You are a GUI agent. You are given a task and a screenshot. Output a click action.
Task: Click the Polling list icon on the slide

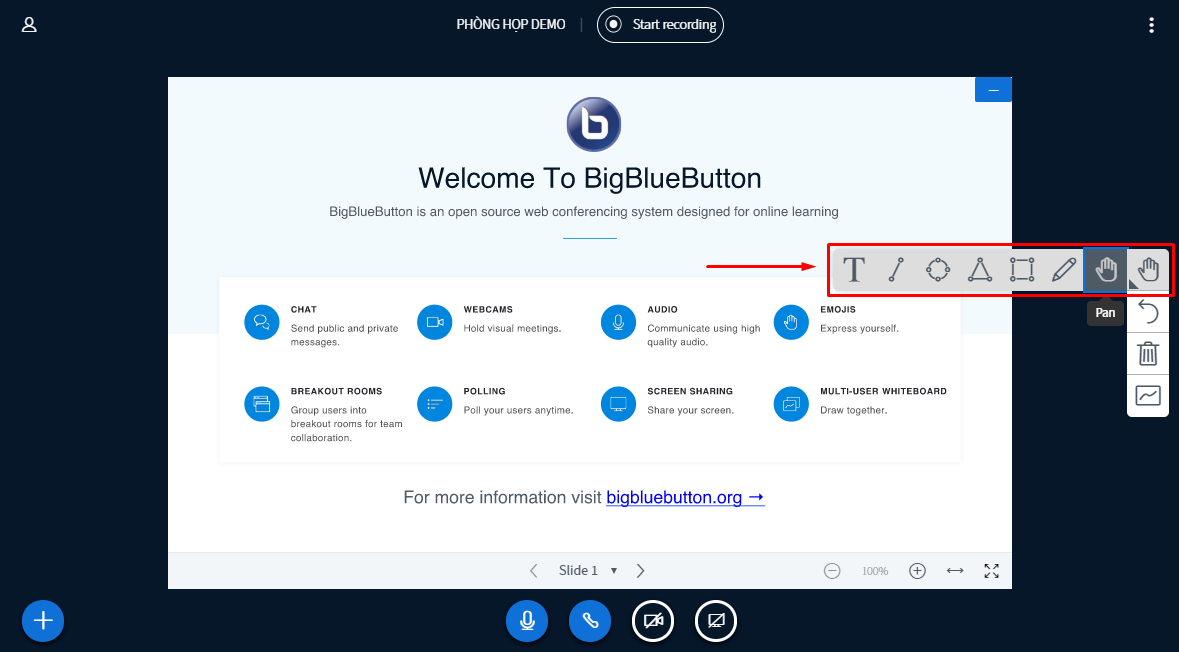(x=435, y=404)
